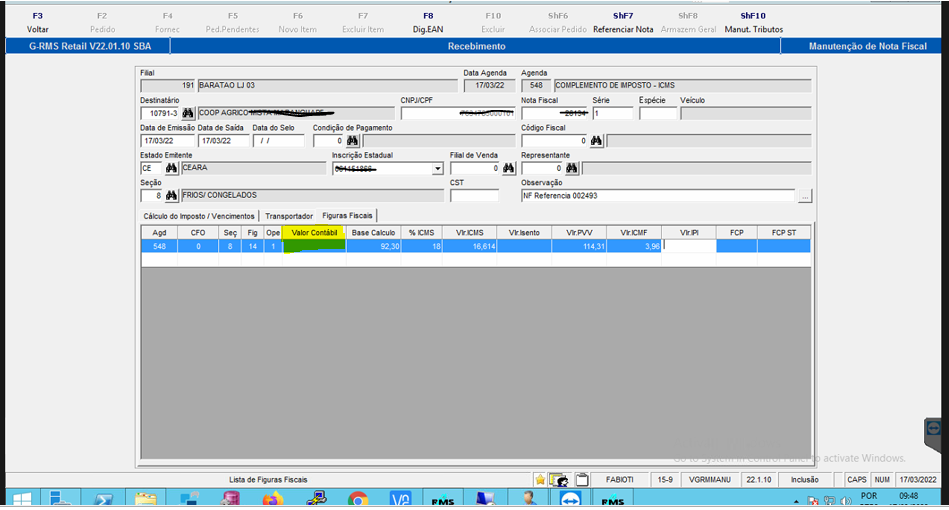Image resolution: width=949 pixels, height=510 pixels.
Task: Click the system clock showing 09:48
Action: 908,496
